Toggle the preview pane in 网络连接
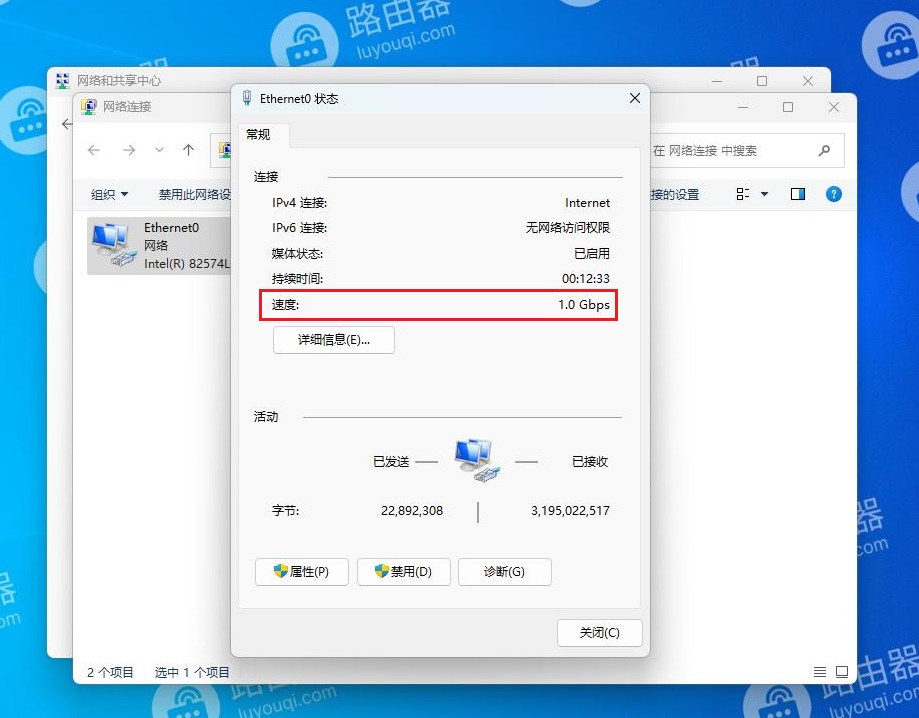919x718 pixels. (x=798, y=194)
